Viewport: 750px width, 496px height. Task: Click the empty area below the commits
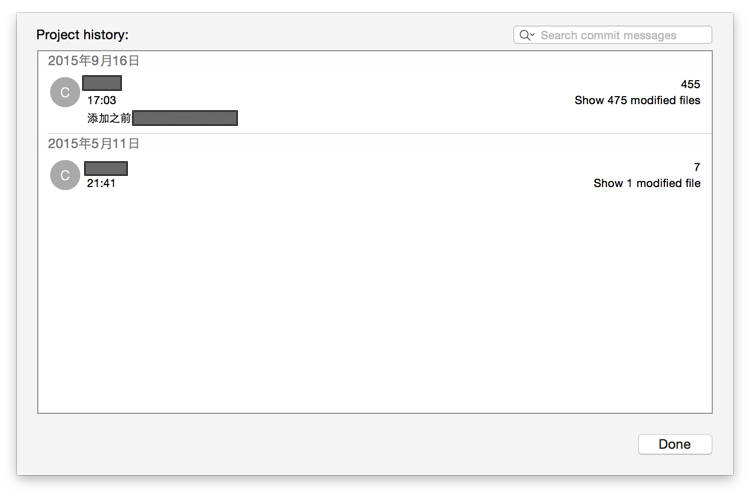[x=375, y=300]
